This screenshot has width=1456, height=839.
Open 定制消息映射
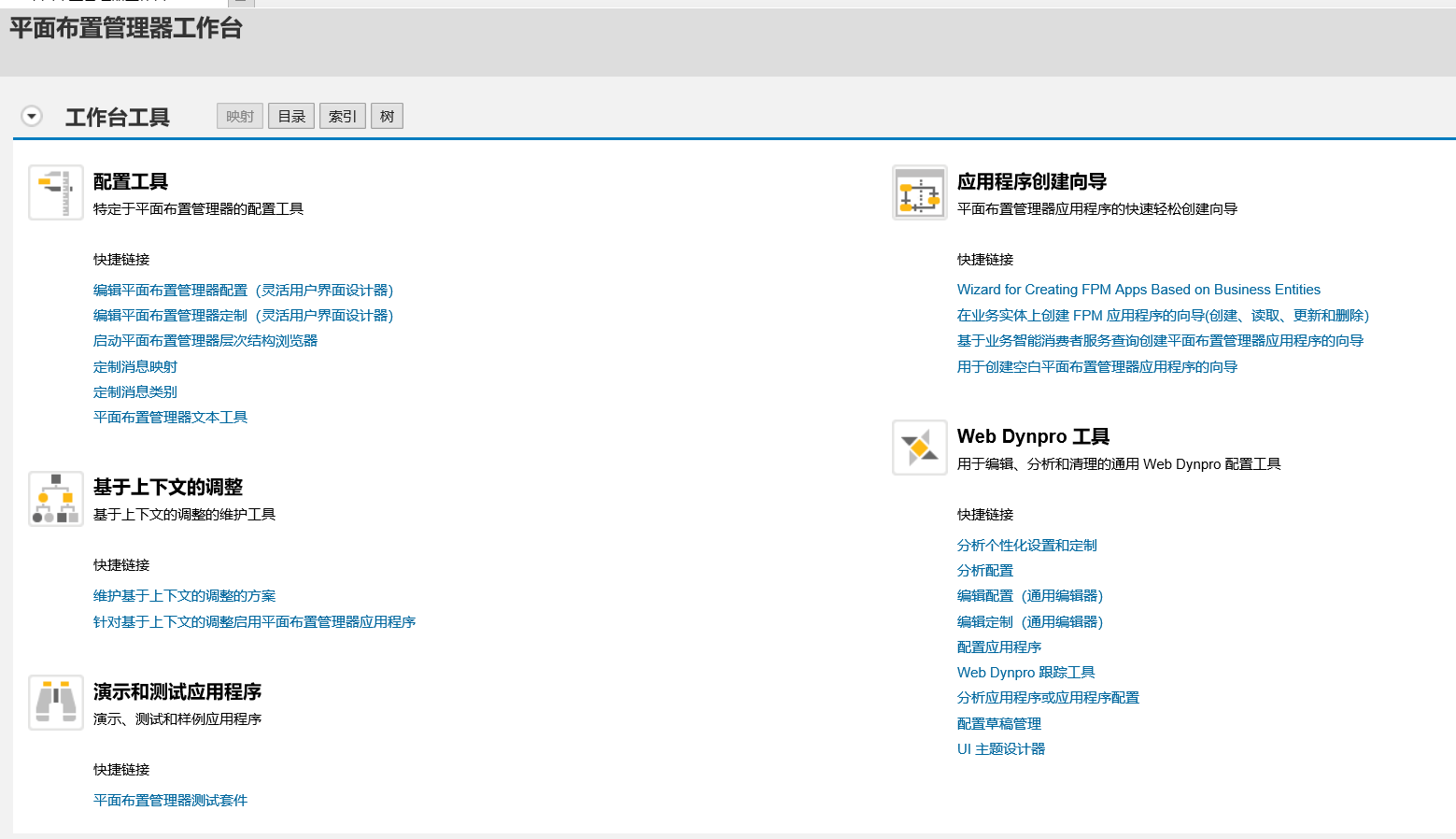(x=134, y=366)
